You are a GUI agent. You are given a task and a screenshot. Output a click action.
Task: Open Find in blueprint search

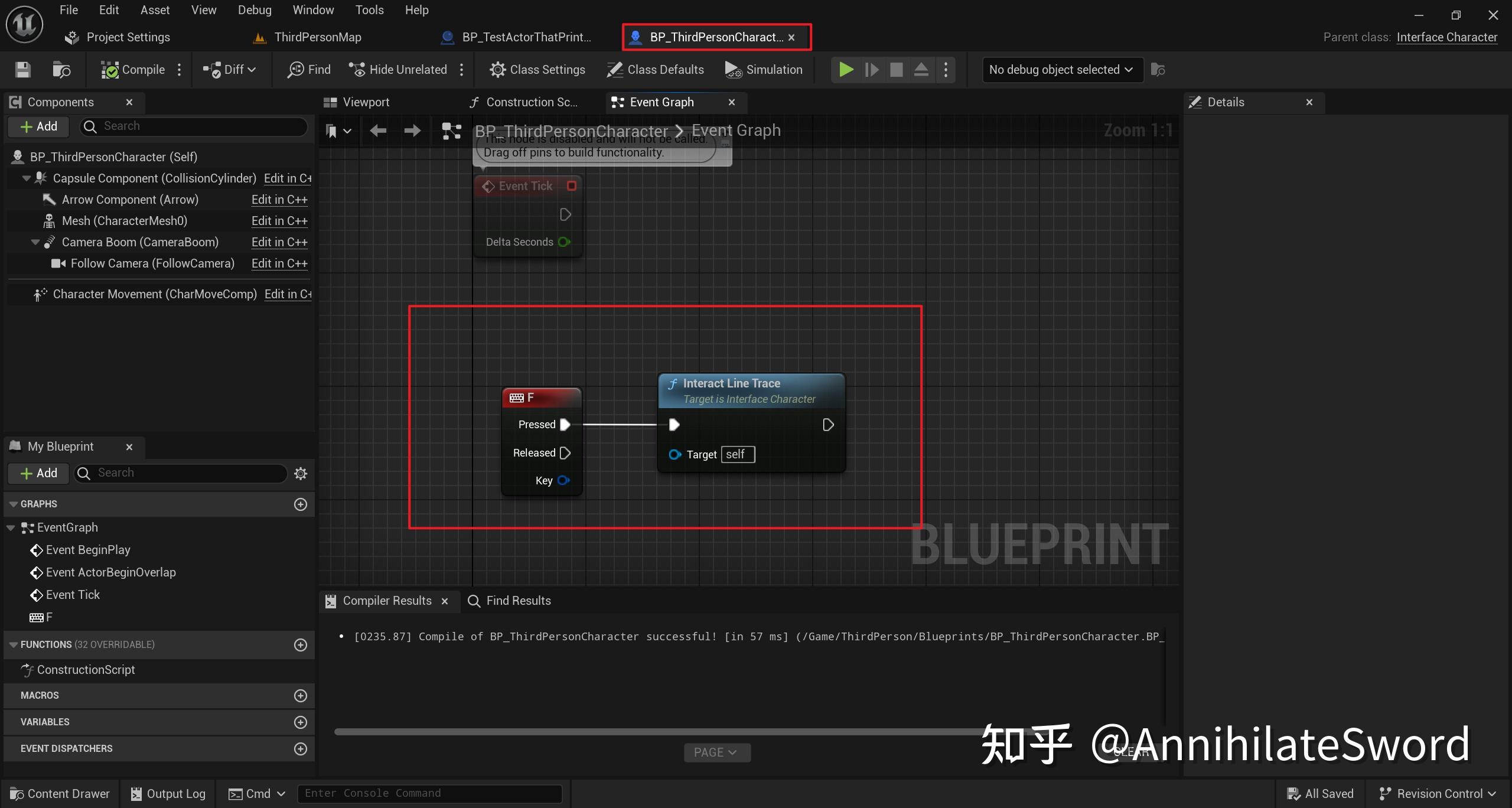tap(308, 70)
